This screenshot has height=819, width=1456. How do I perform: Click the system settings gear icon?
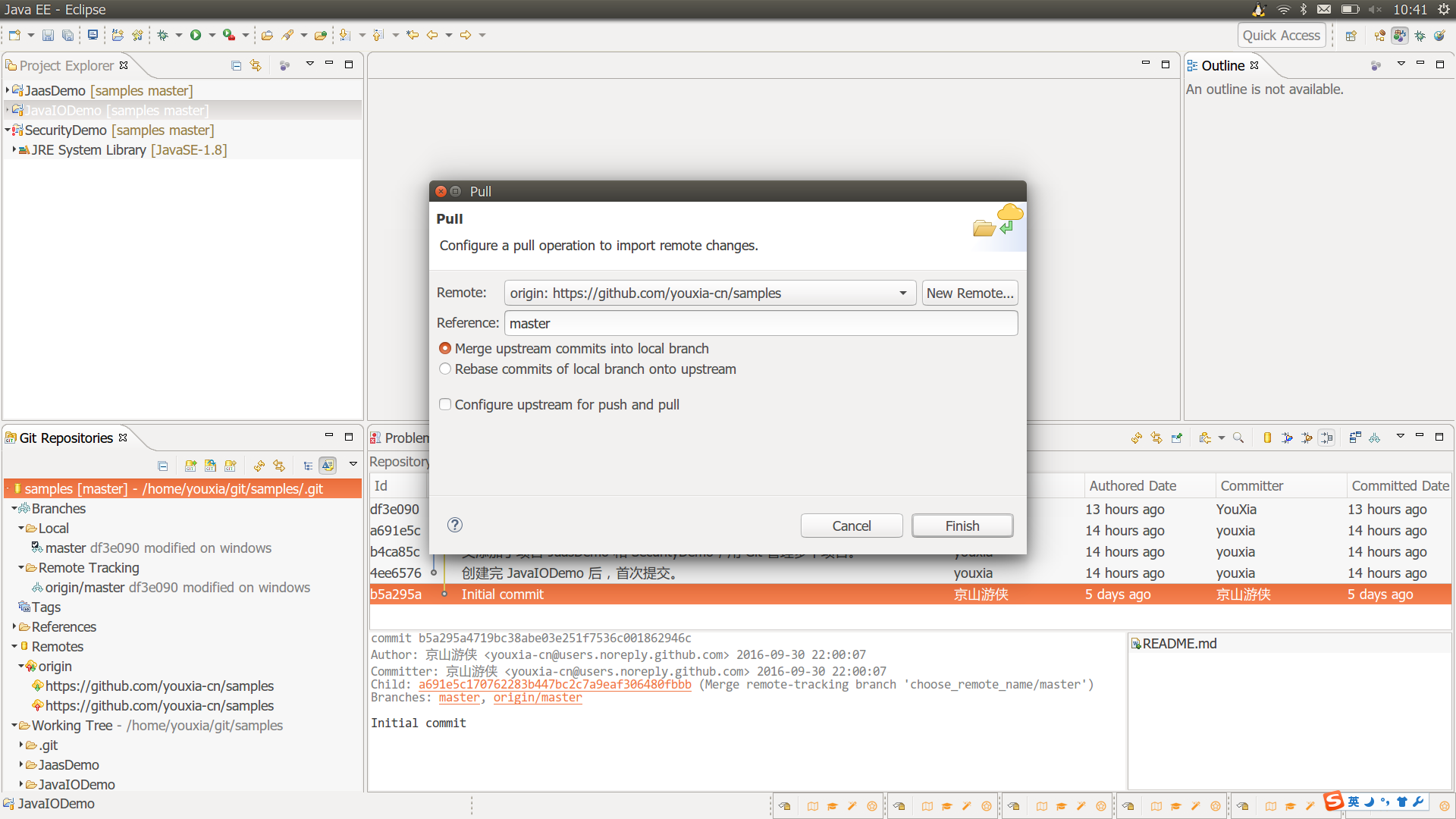point(1443,10)
